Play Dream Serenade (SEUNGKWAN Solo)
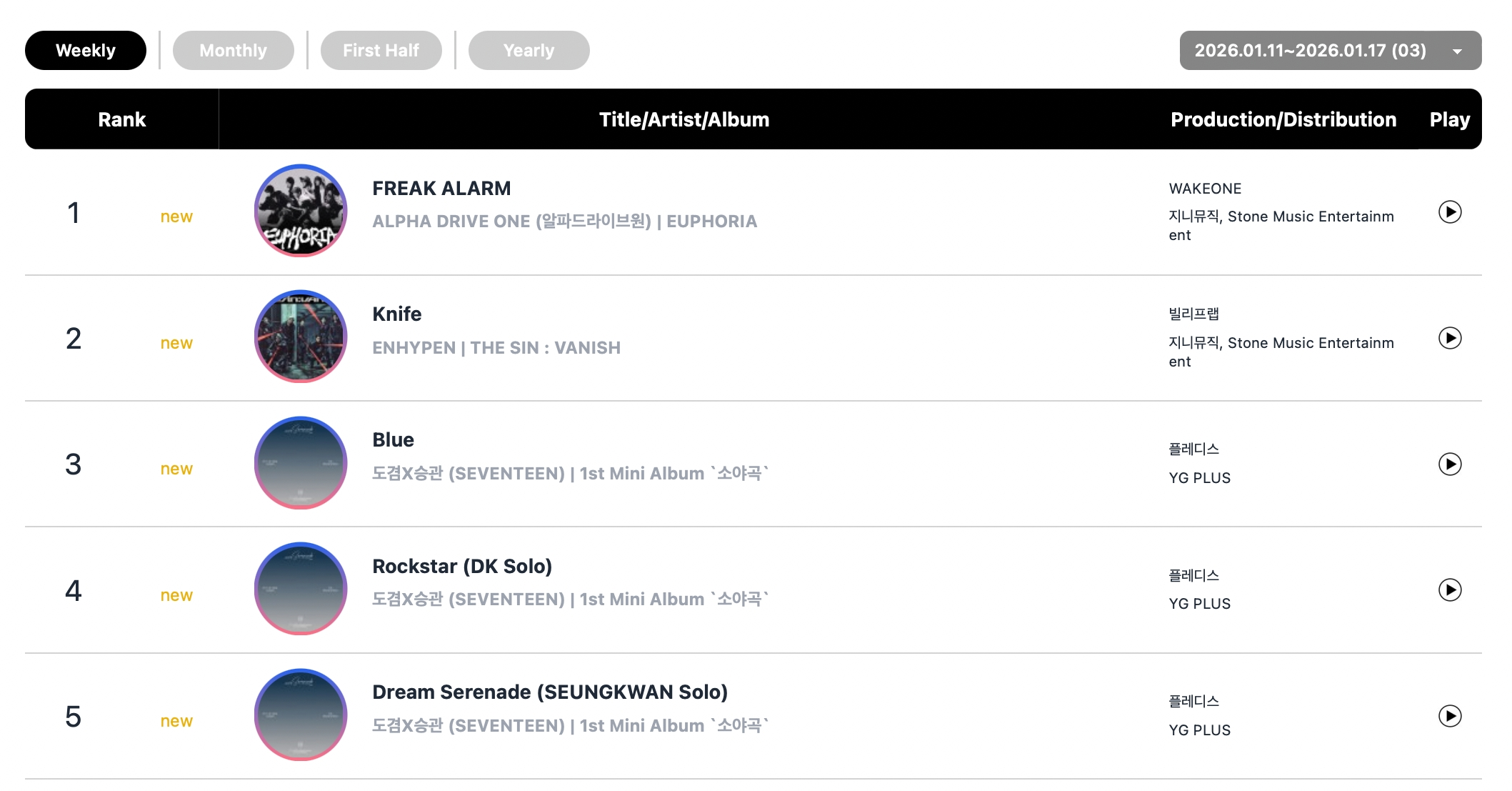Image resolution: width=1512 pixels, height=791 pixels. [x=1449, y=716]
